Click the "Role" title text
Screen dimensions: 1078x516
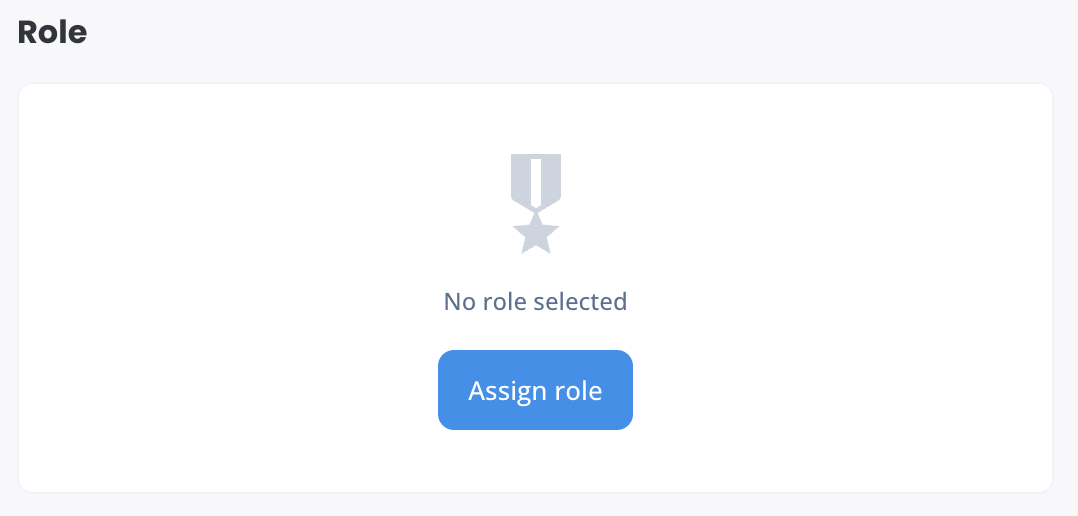(x=52, y=32)
